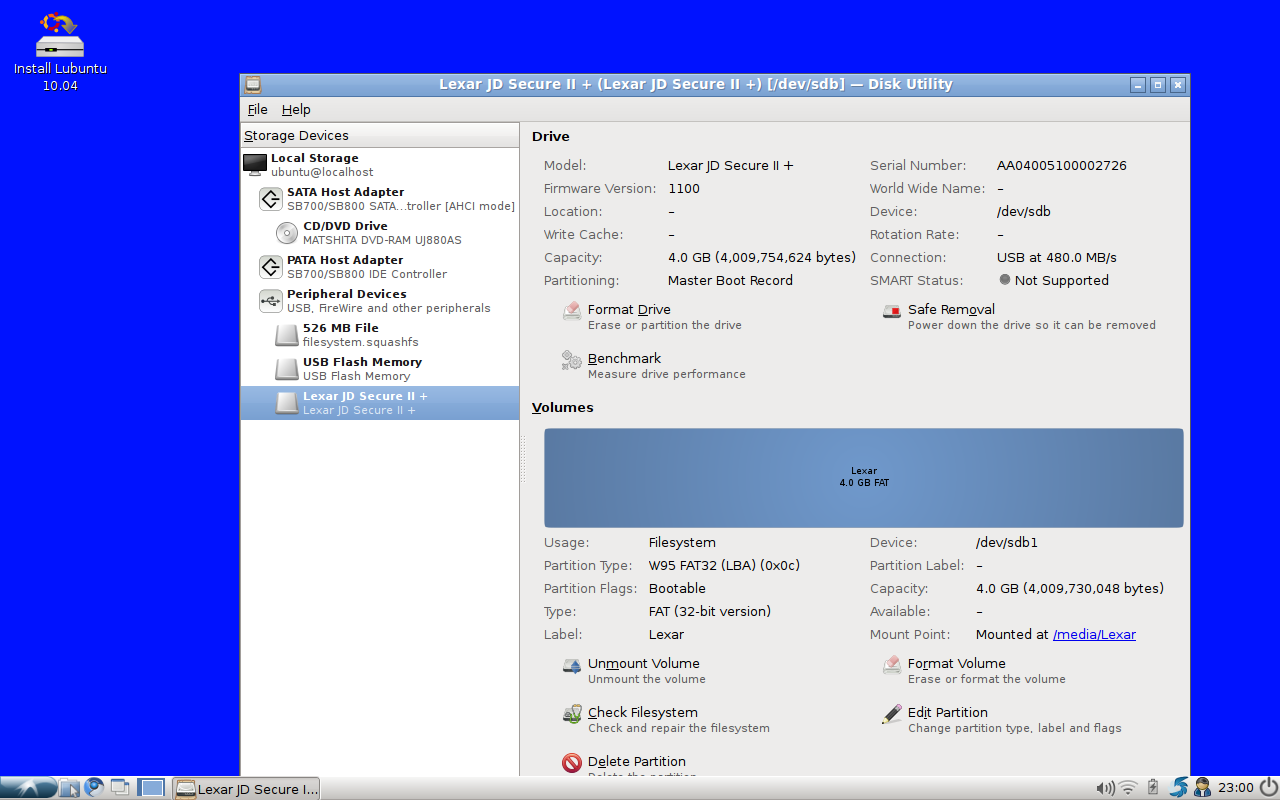Click the pane divider grip handle
The height and width of the screenshot is (800, 1280).
tap(522, 460)
